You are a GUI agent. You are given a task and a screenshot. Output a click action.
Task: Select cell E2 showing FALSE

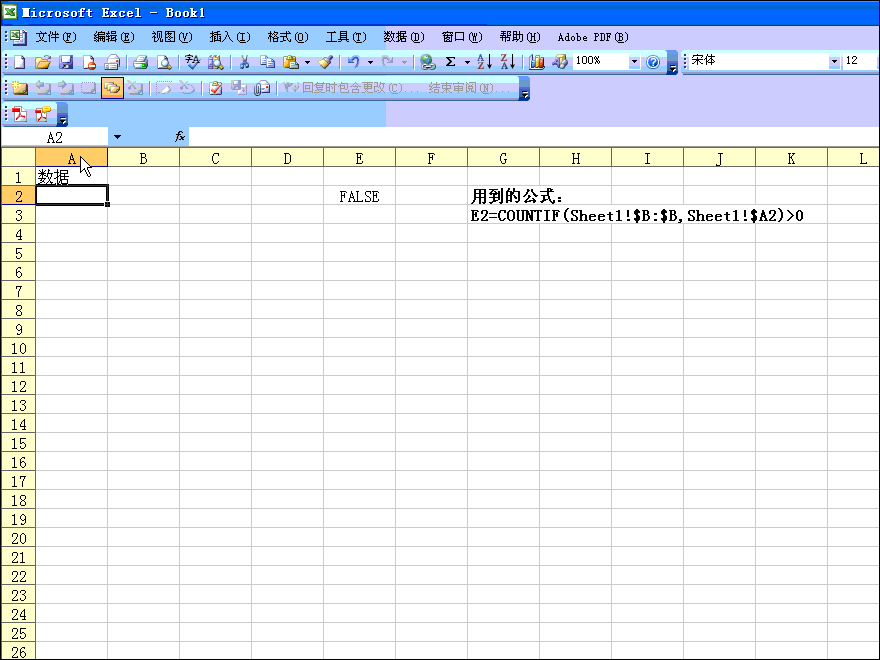point(359,196)
